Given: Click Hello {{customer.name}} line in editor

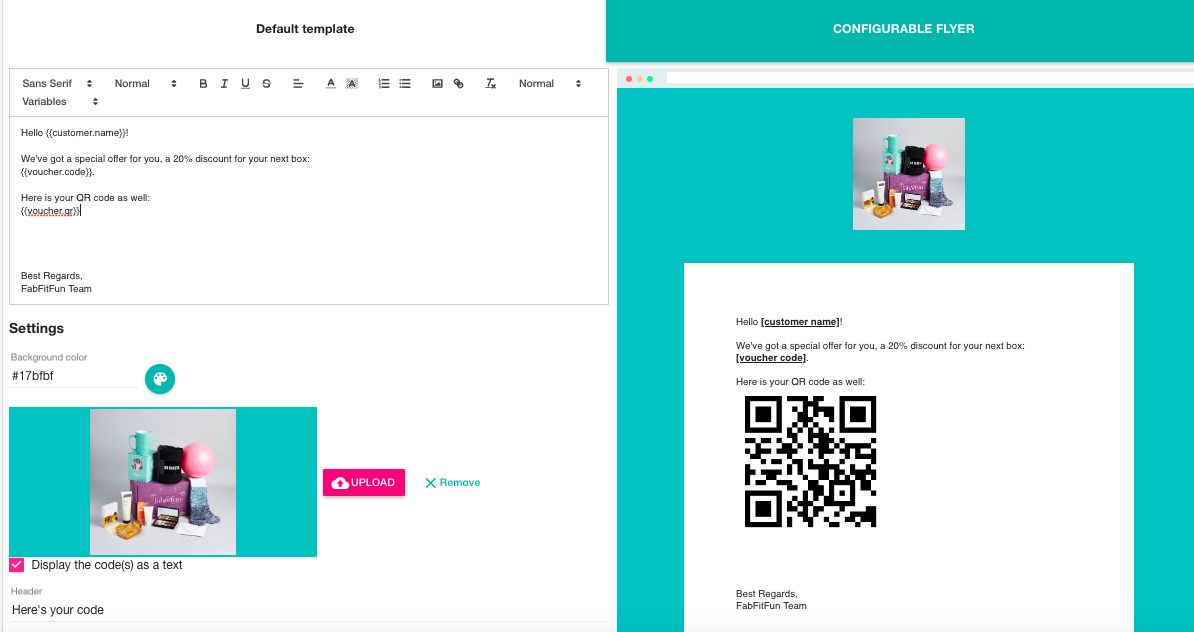Looking at the screenshot, I should (75, 132).
